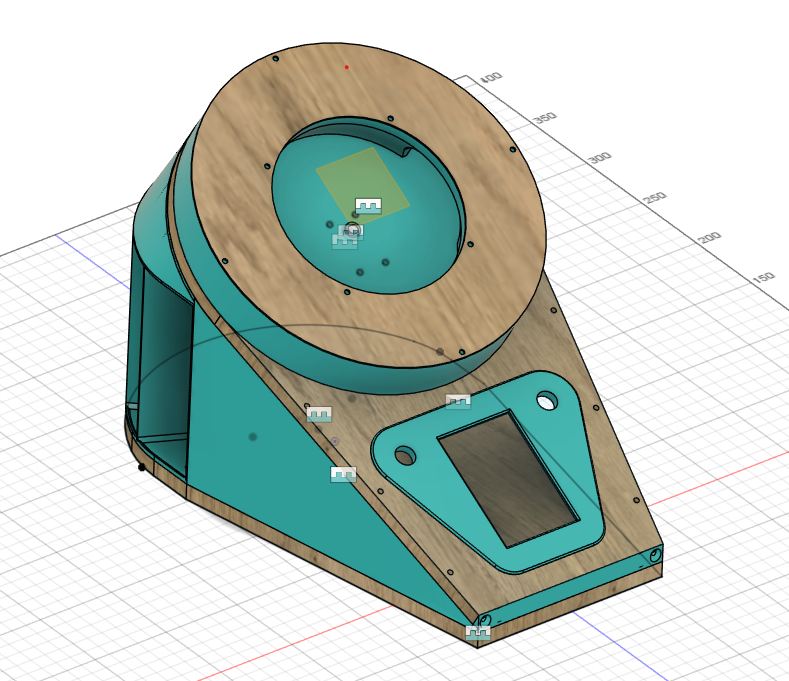
Task: Click the grid label 150
Action: coord(763,277)
